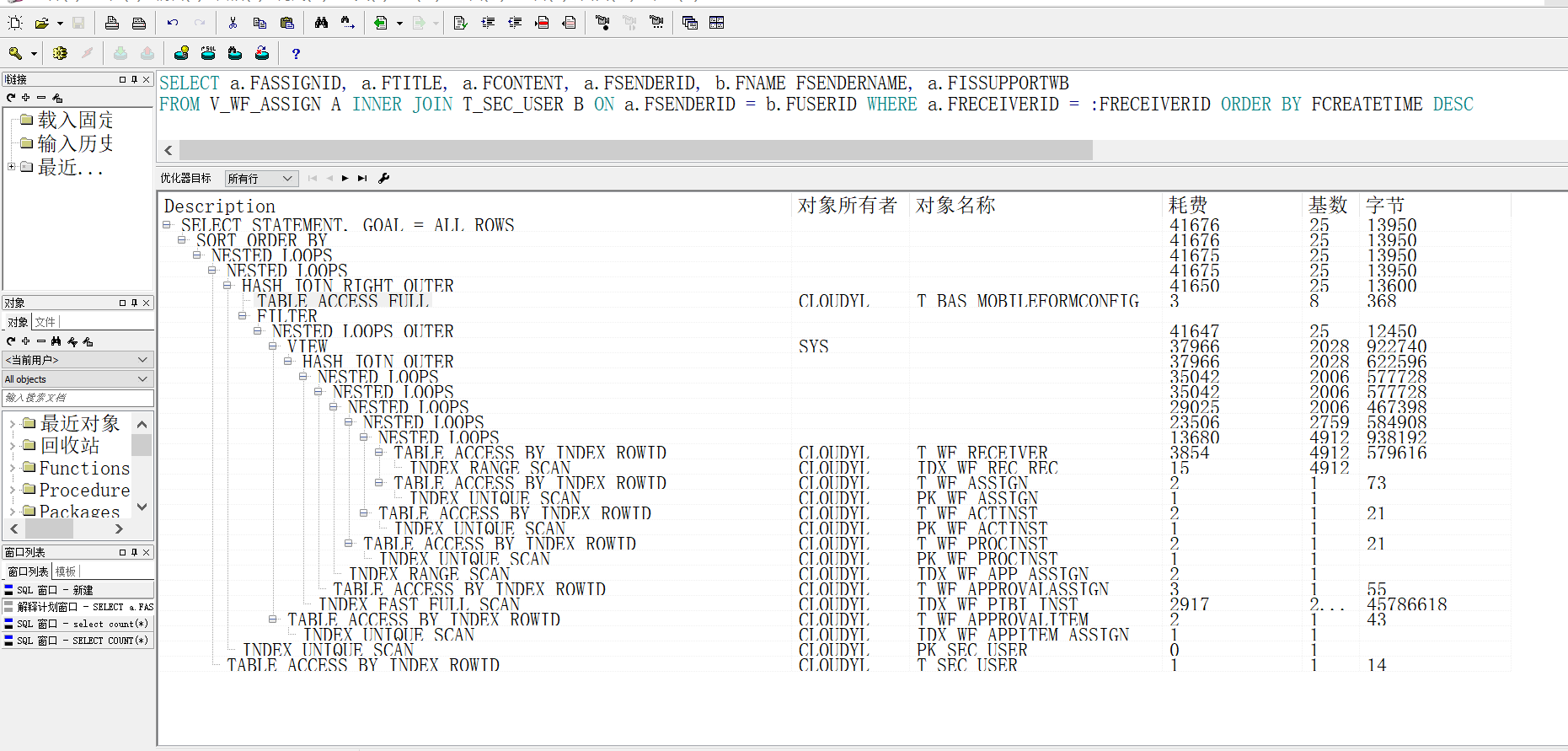Click the Paste clipboard icon
Image resolution: width=1568 pixels, height=751 pixels.
coord(287,23)
